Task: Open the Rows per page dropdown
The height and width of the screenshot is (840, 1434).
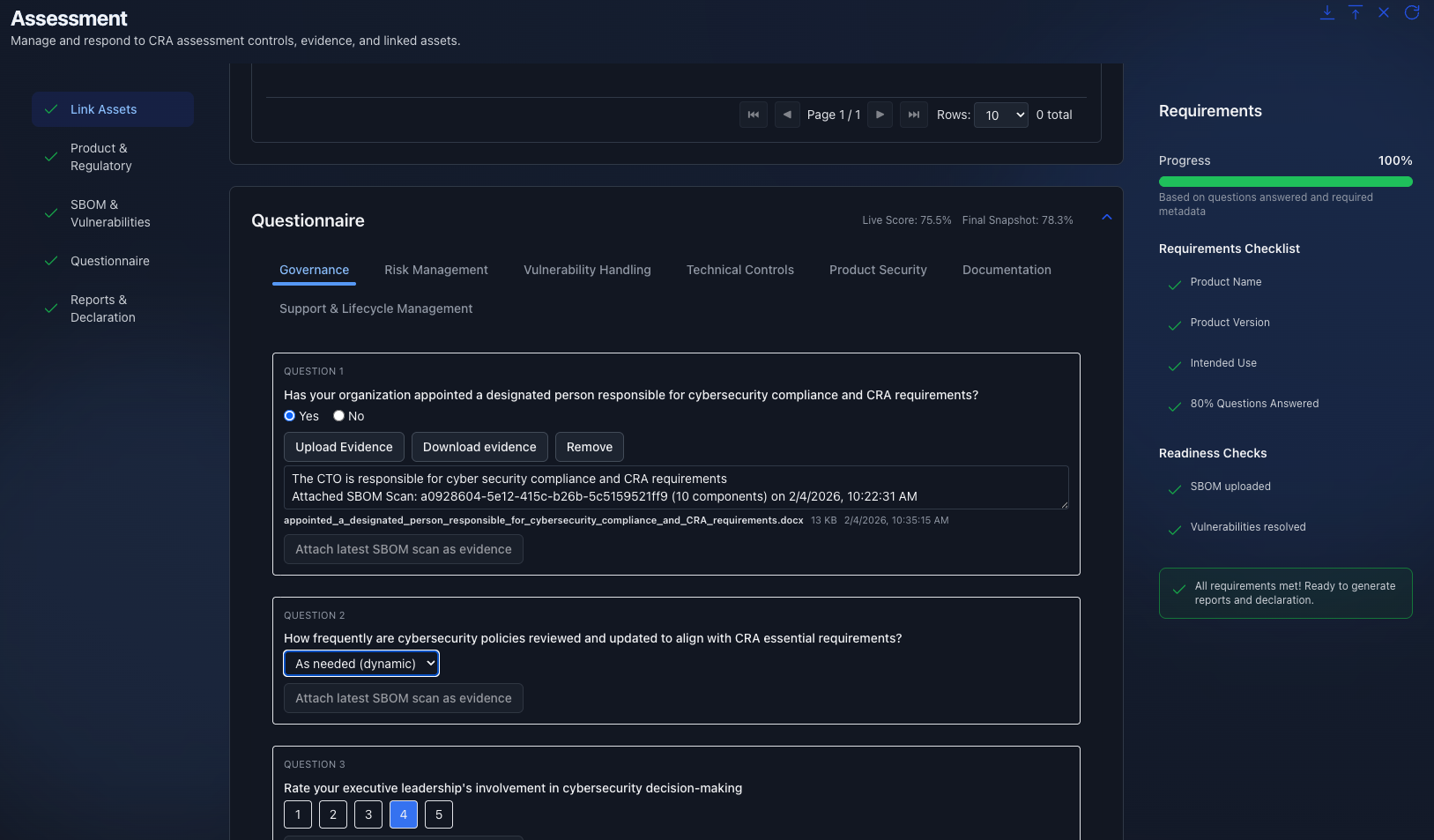Action: coord(1001,115)
